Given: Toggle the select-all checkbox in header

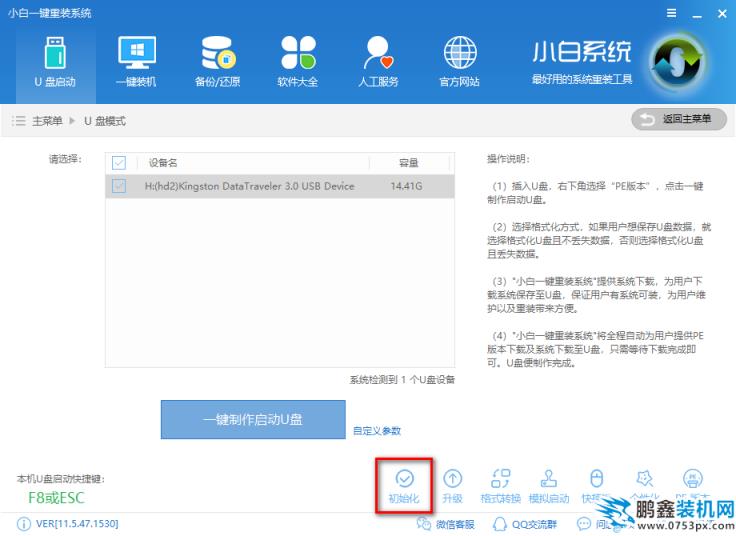Looking at the screenshot, I should [119, 163].
